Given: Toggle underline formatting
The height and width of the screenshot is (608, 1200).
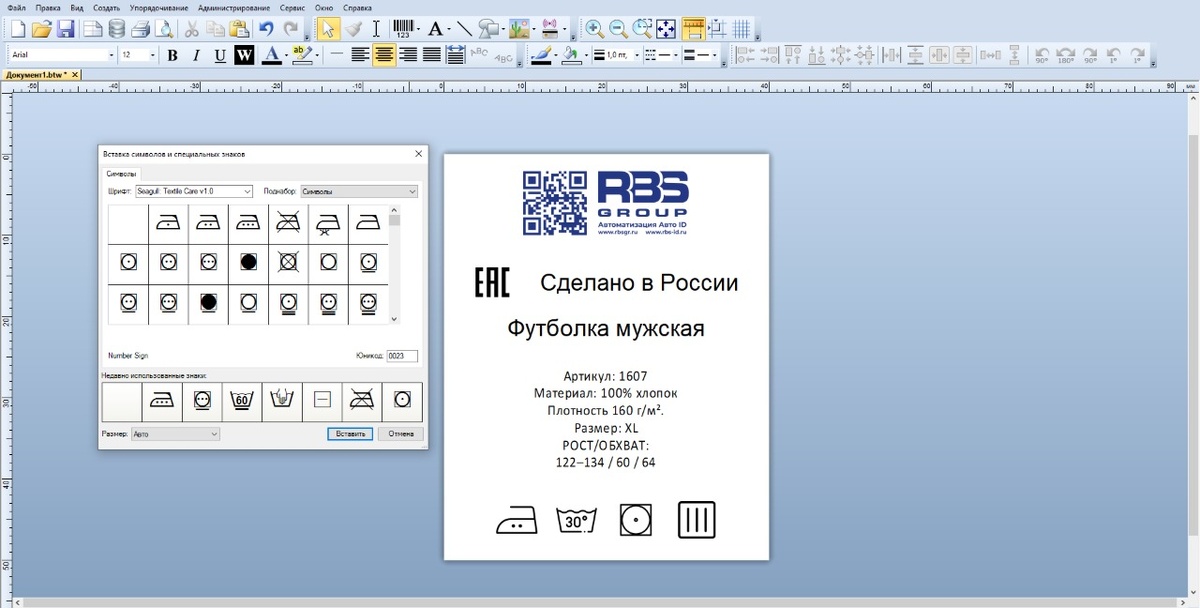Looking at the screenshot, I should pyautogui.click(x=220, y=55).
